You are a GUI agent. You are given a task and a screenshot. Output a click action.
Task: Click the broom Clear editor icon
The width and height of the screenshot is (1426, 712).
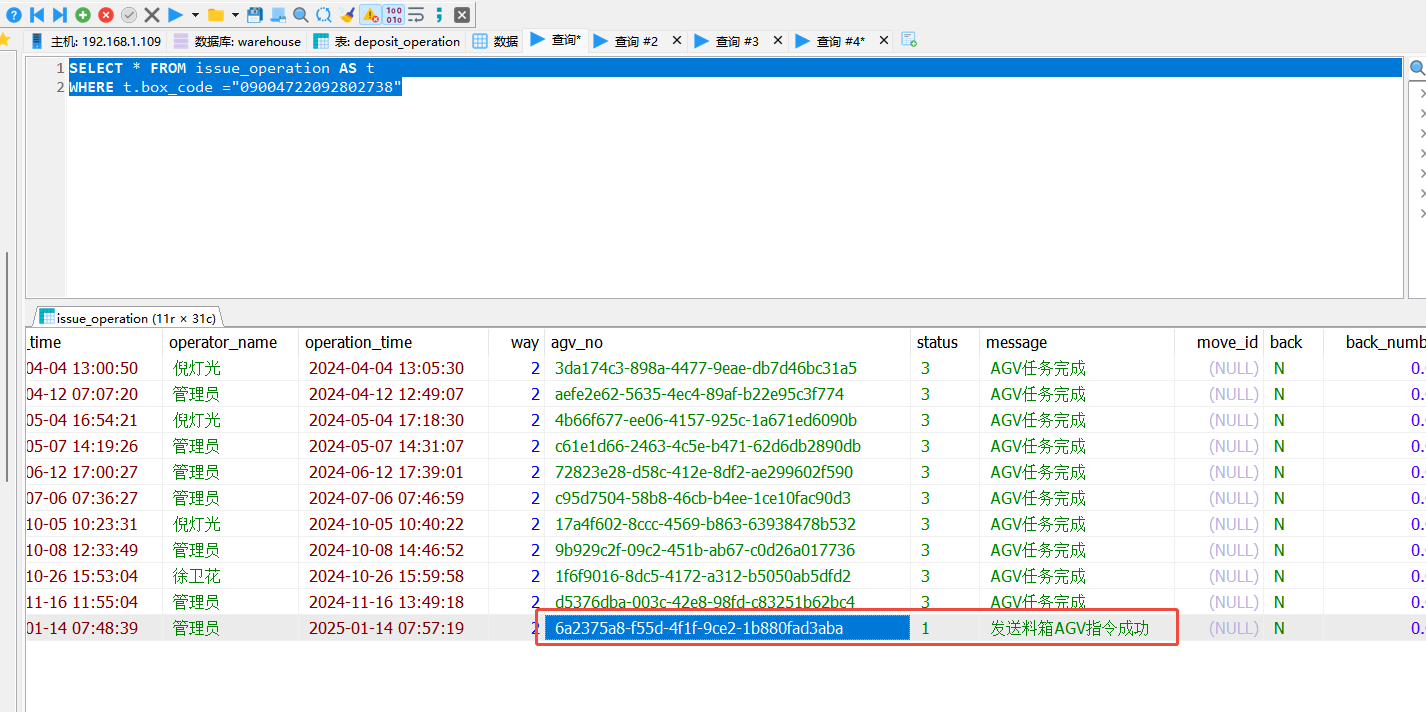[x=347, y=15]
